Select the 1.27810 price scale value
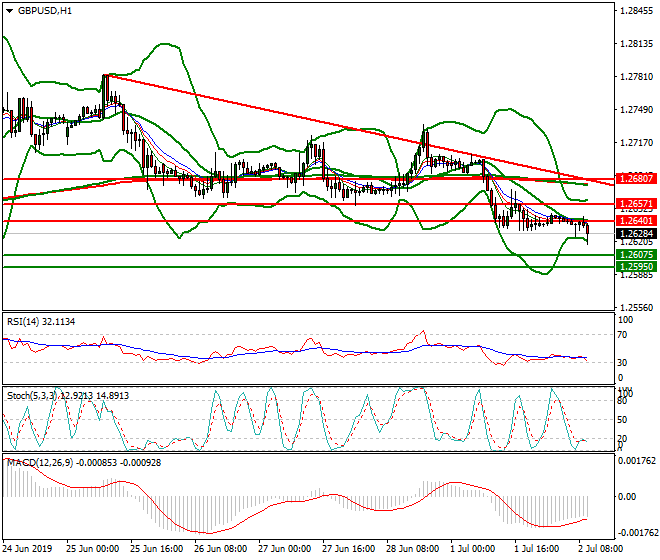Image resolution: width=660 pixels, height=560 pixels. tap(637, 77)
